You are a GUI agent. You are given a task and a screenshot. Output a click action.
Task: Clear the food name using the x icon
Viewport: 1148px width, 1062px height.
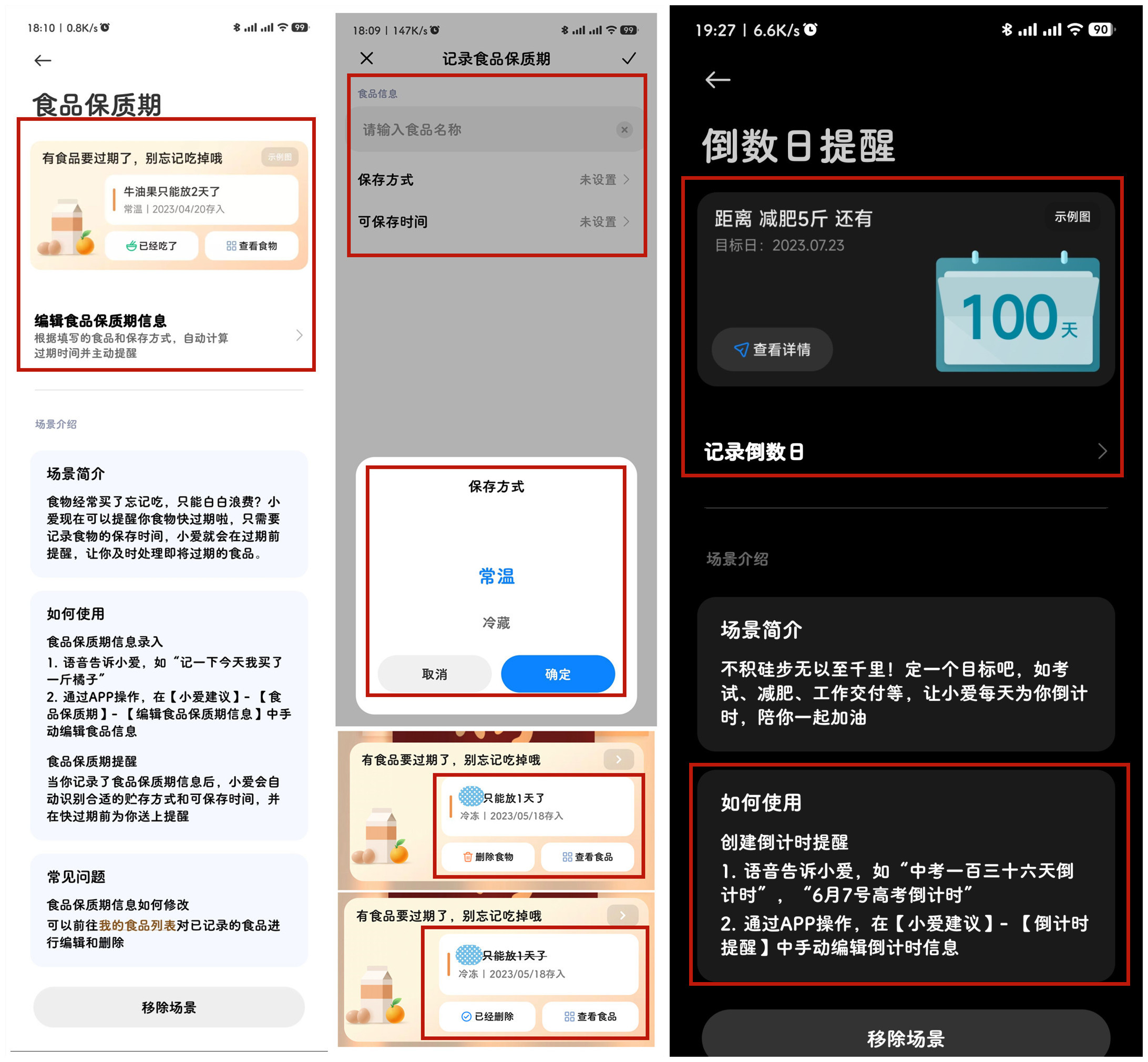(624, 129)
